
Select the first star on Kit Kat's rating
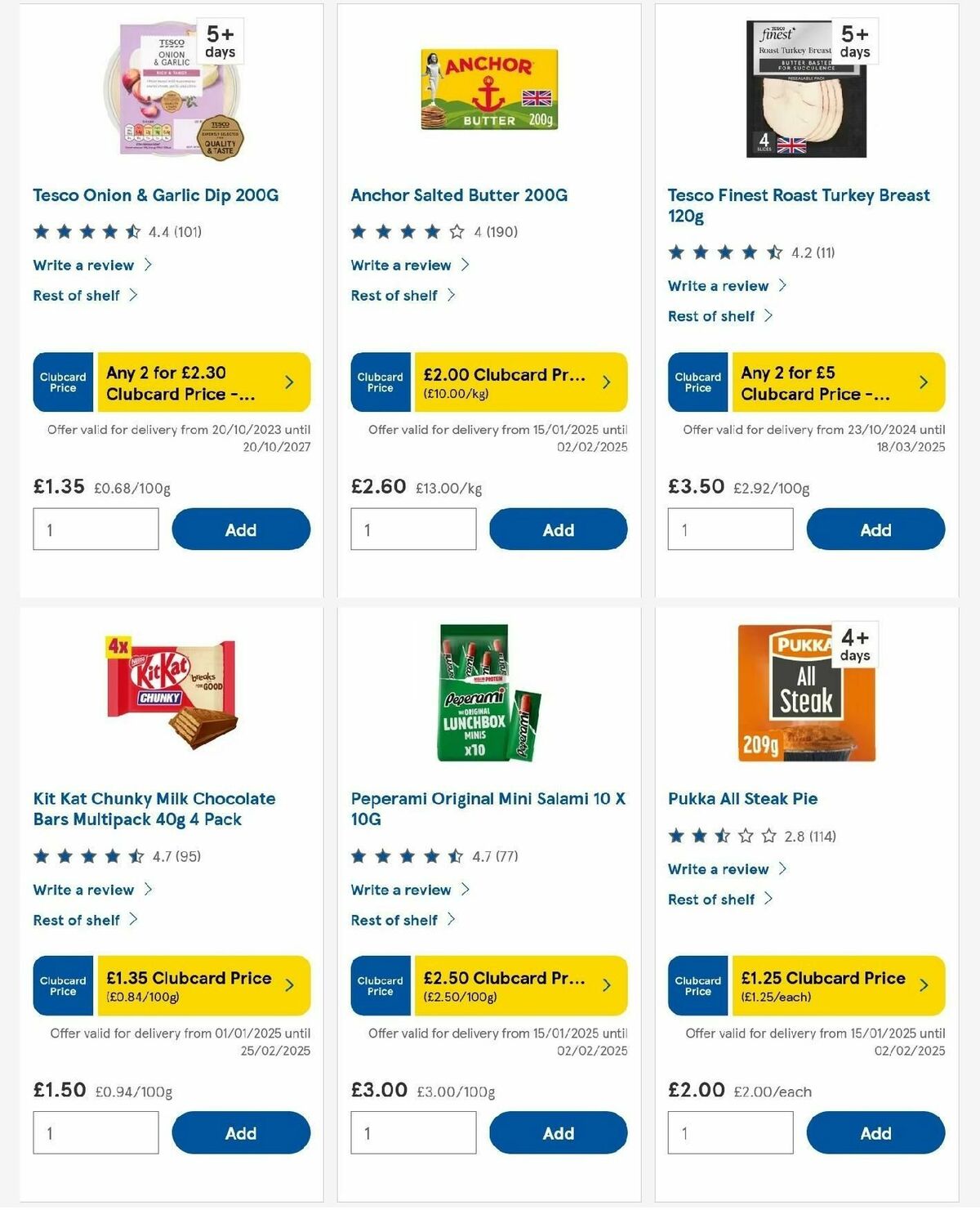(41, 858)
